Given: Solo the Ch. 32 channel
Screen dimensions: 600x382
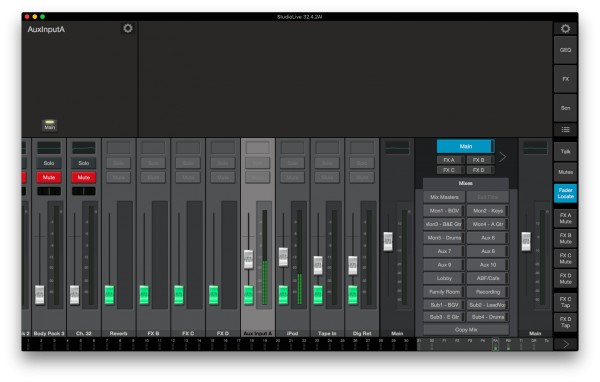Looking at the screenshot, I should point(83,163).
